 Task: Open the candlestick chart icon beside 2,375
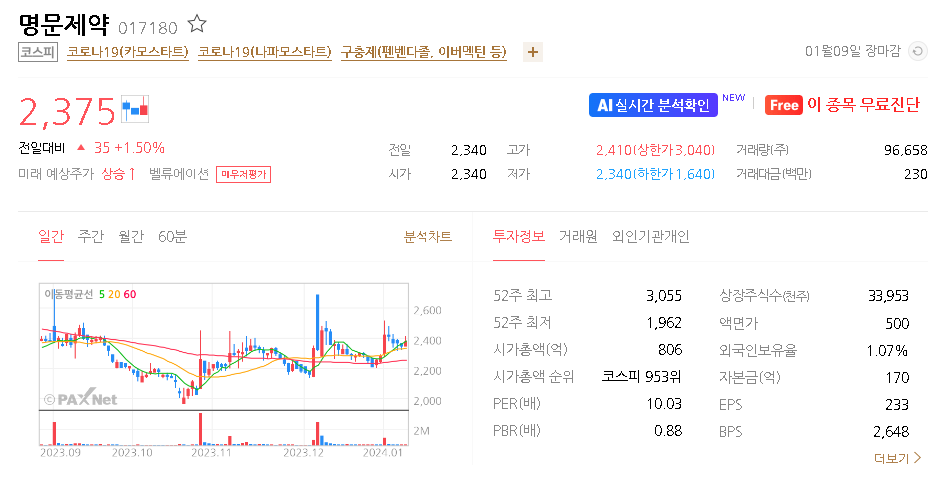point(135,109)
